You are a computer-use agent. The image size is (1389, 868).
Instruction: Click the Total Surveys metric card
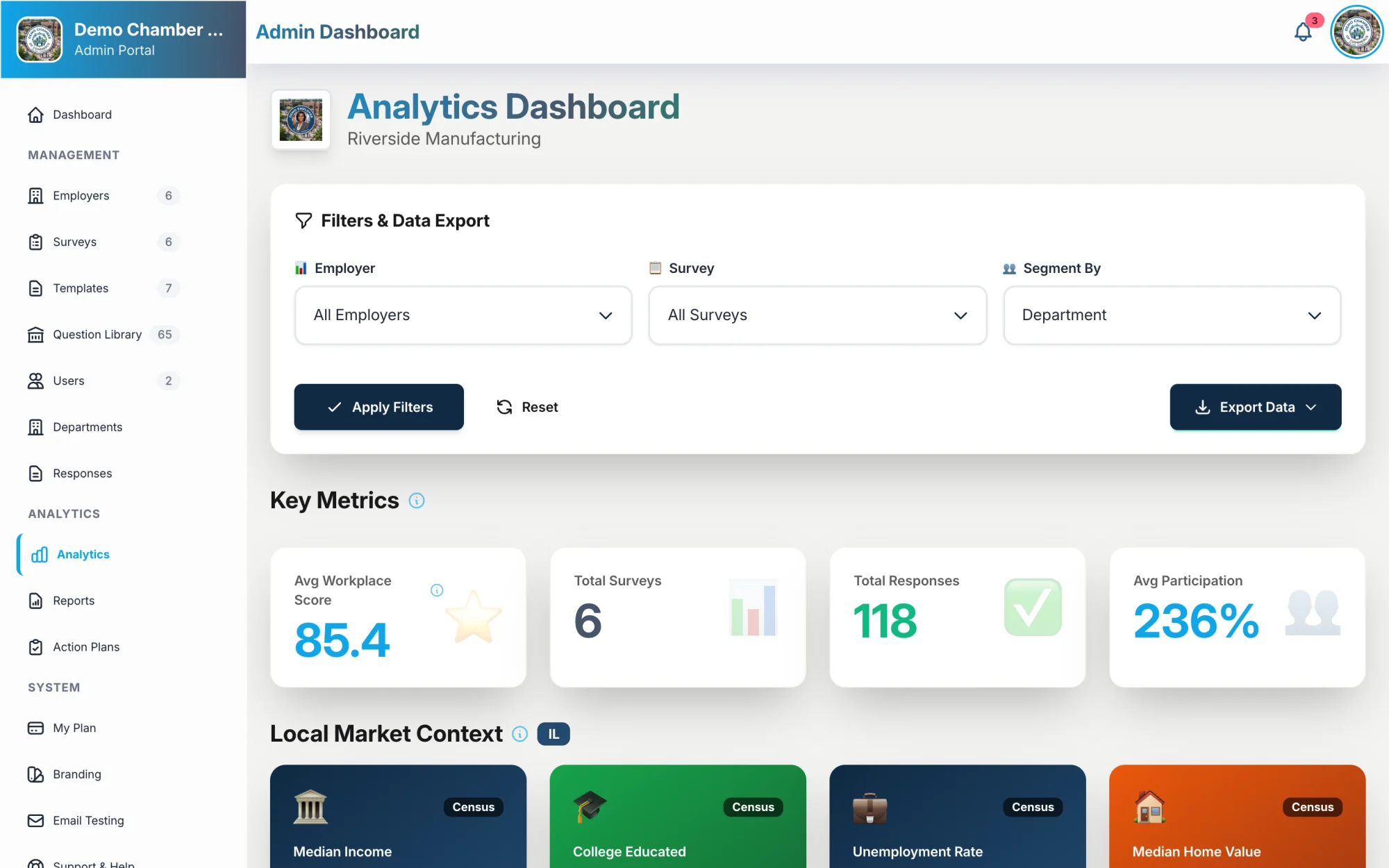coord(678,617)
